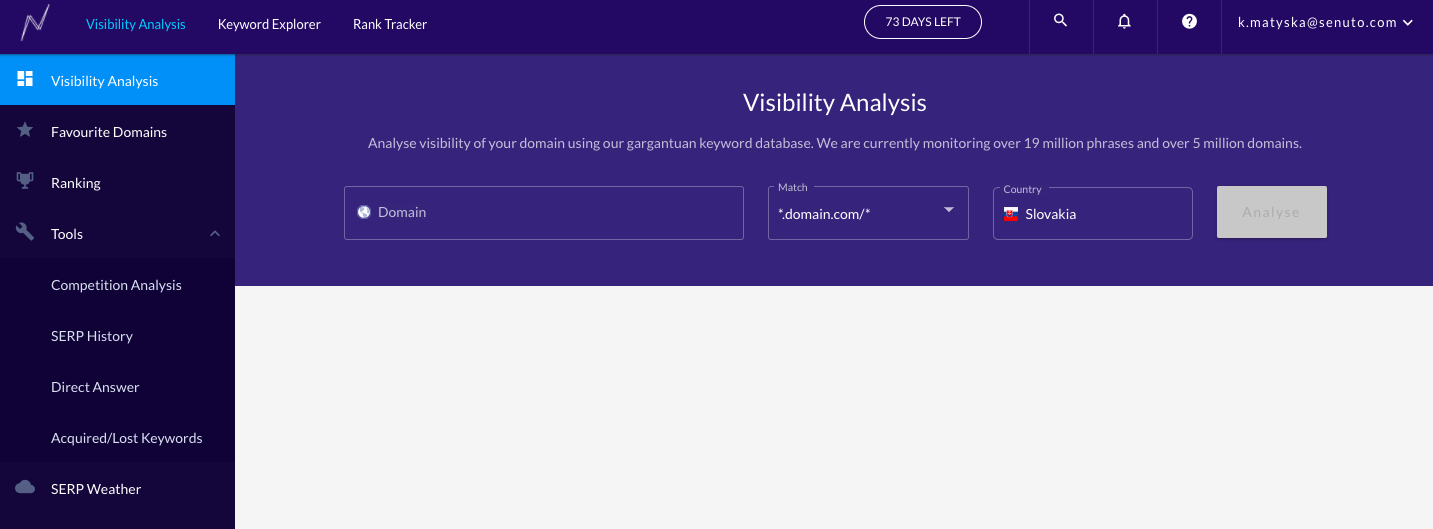Click the 73 DAYS LEFT button
Screen dimensions: 1433x529
[923, 22]
